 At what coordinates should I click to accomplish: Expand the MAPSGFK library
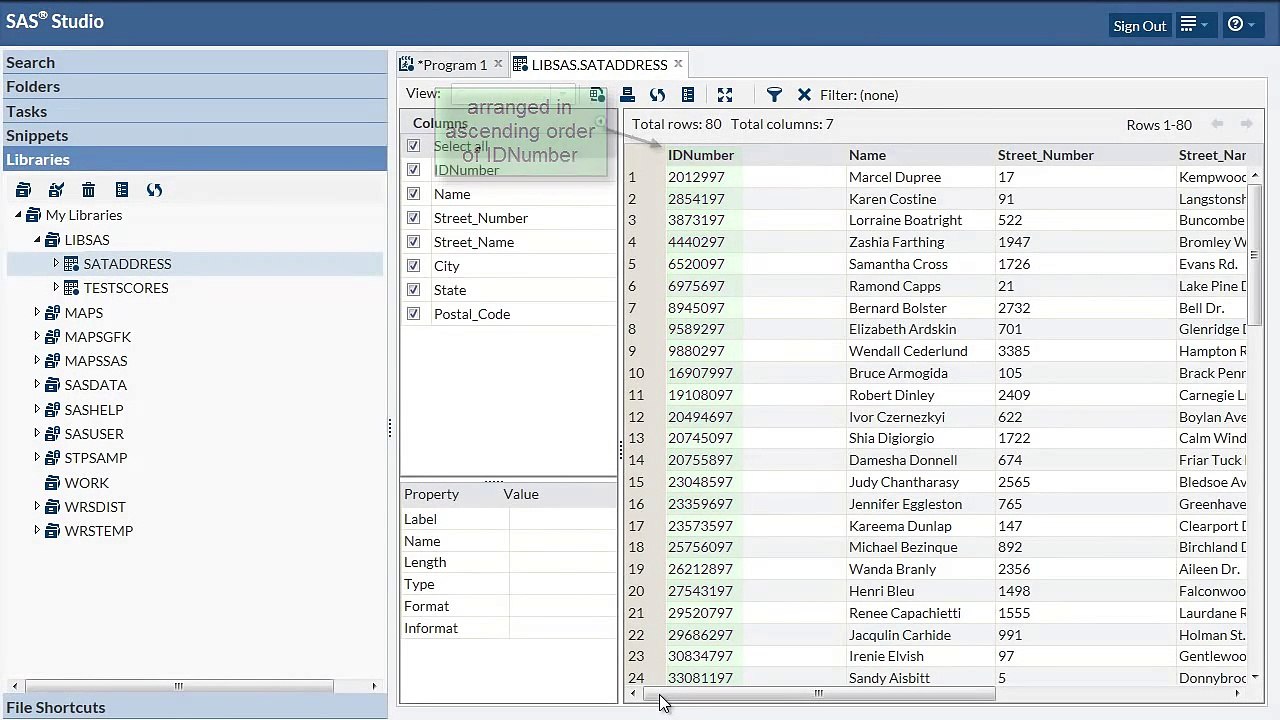pos(37,337)
